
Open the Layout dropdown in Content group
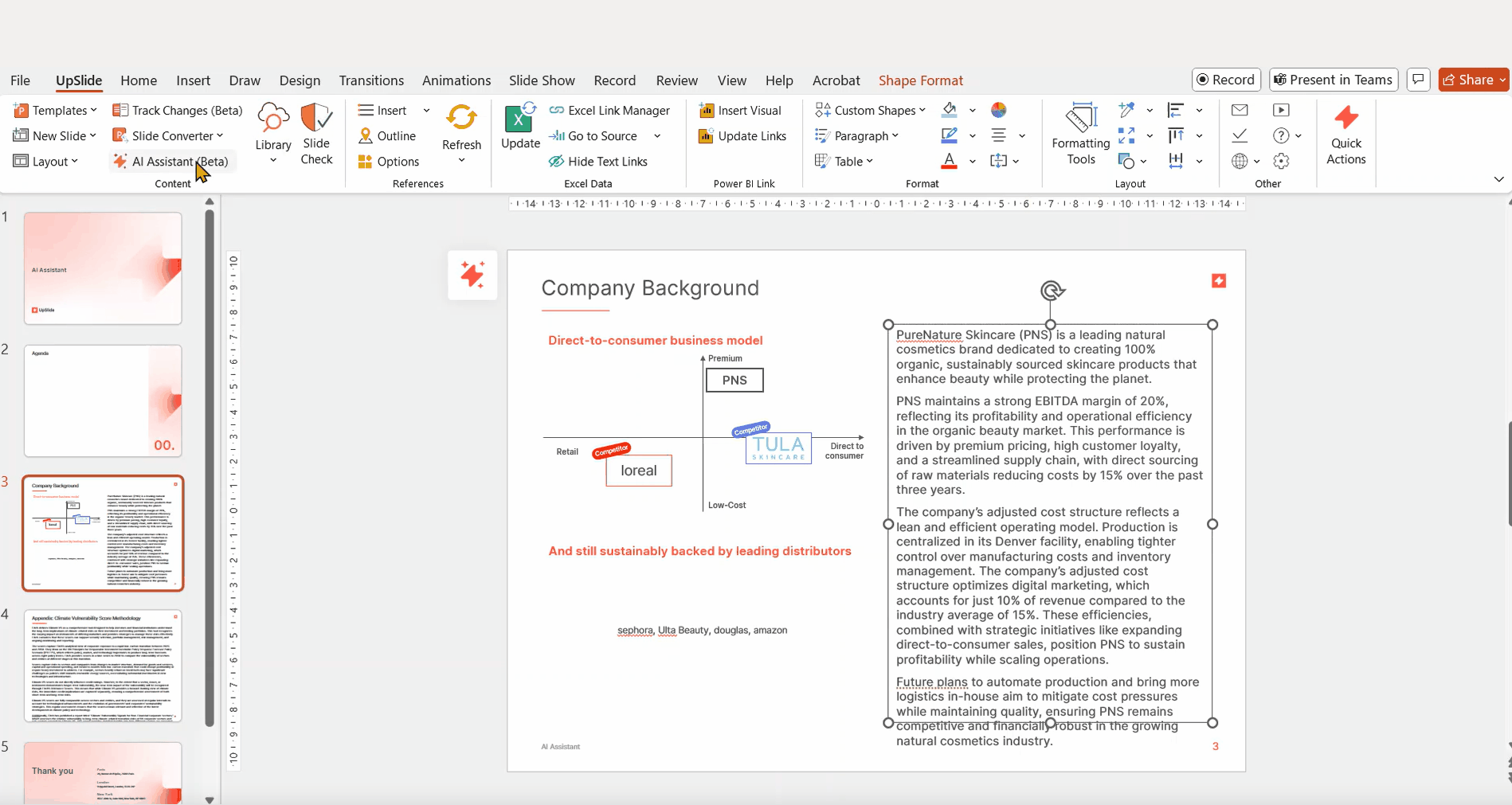pos(46,161)
